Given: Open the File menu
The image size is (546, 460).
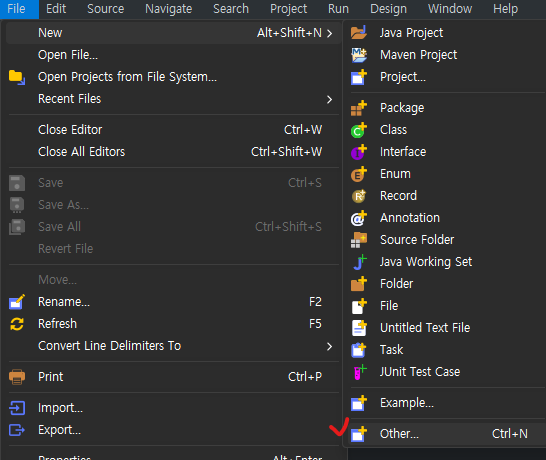Looking at the screenshot, I should tap(16, 9).
